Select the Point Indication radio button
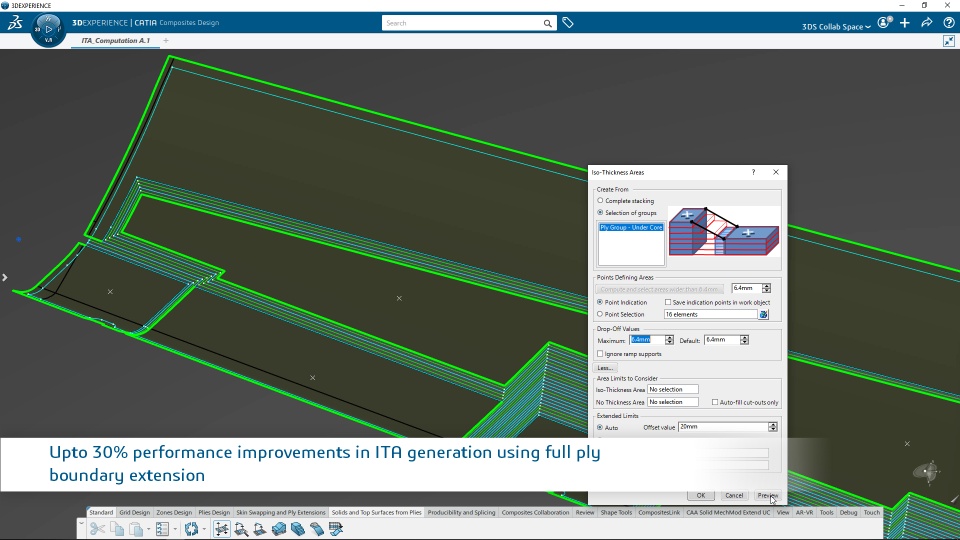 coord(600,302)
